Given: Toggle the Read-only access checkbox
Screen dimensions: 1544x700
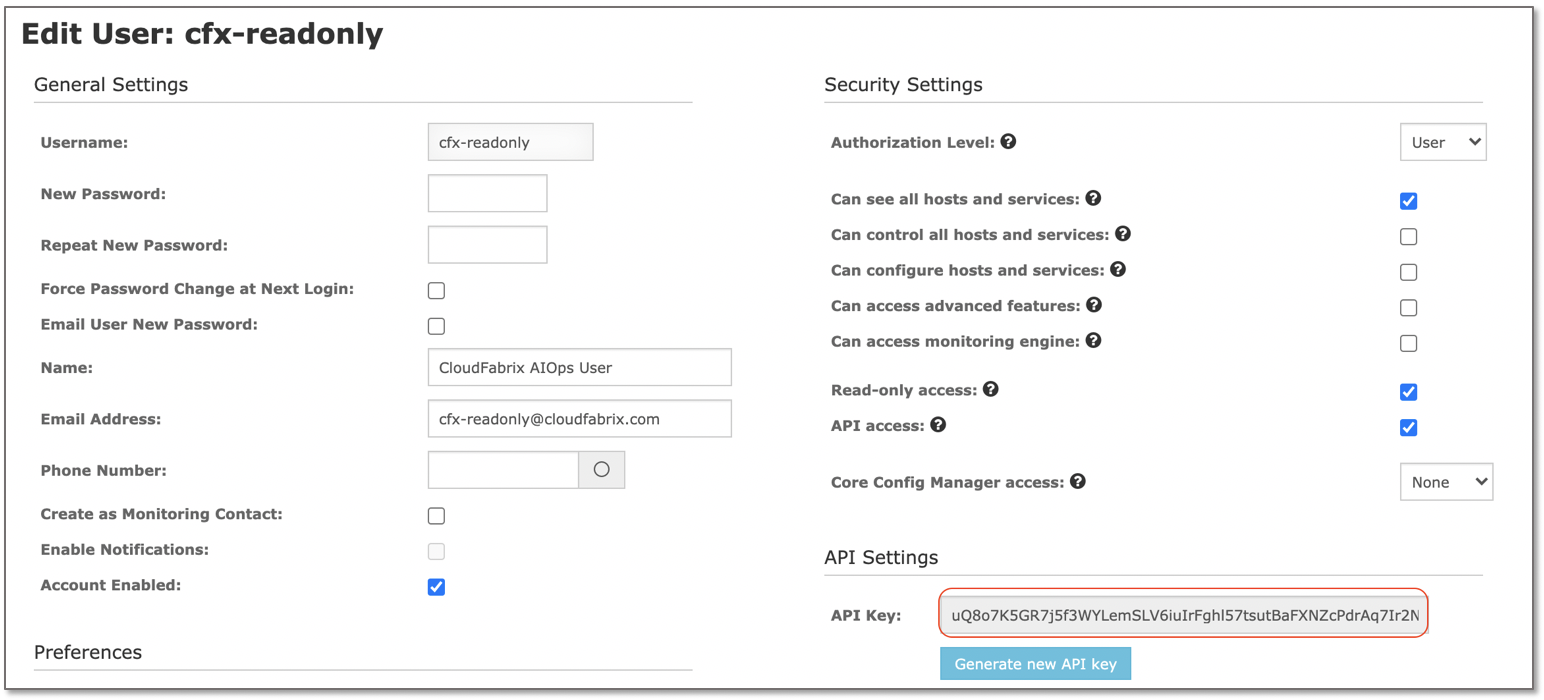Looking at the screenshot, I should 1408,392.
